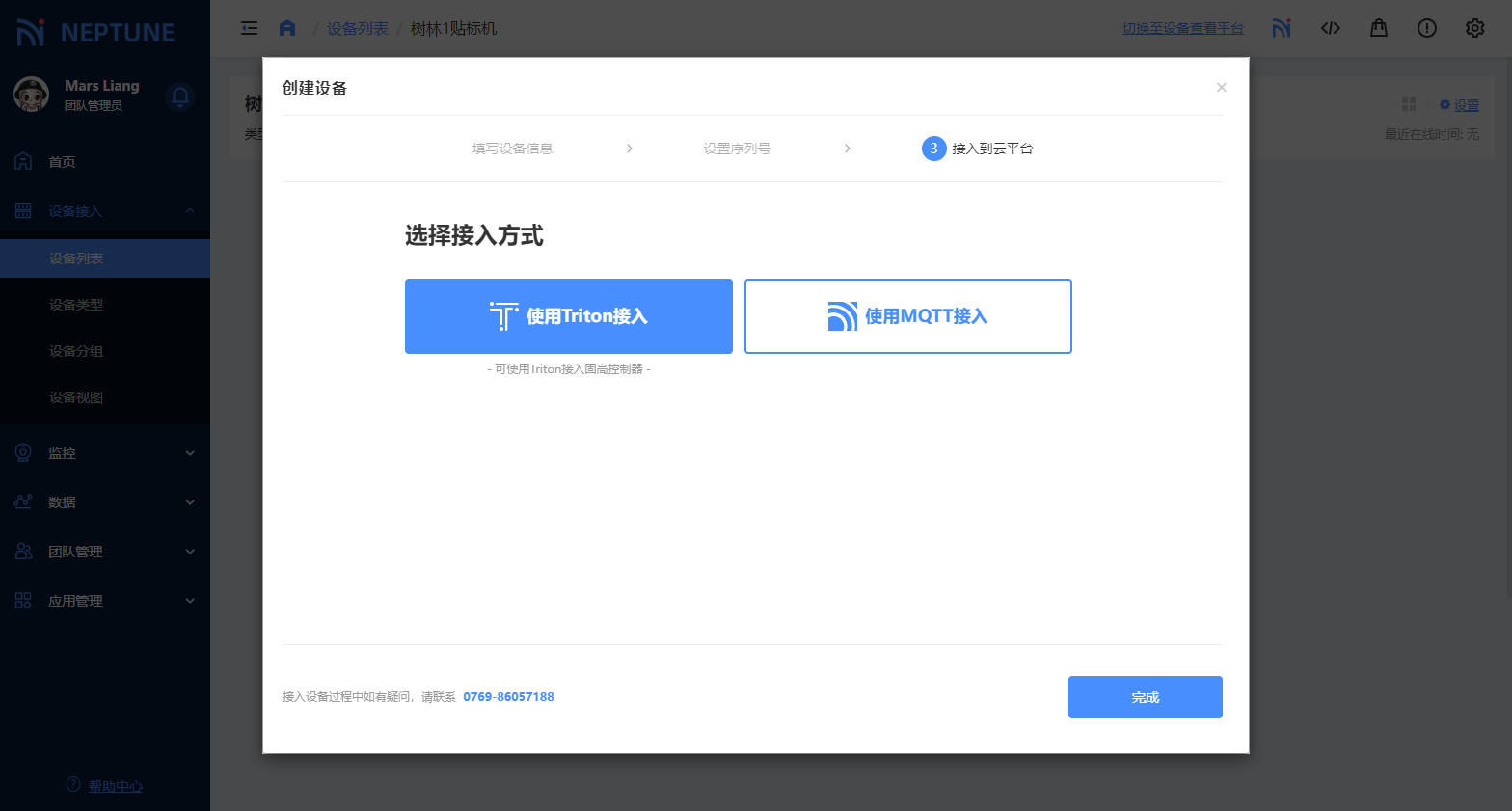
Task: Close the 创建设备 dialog
Action: pos(1221,88)
